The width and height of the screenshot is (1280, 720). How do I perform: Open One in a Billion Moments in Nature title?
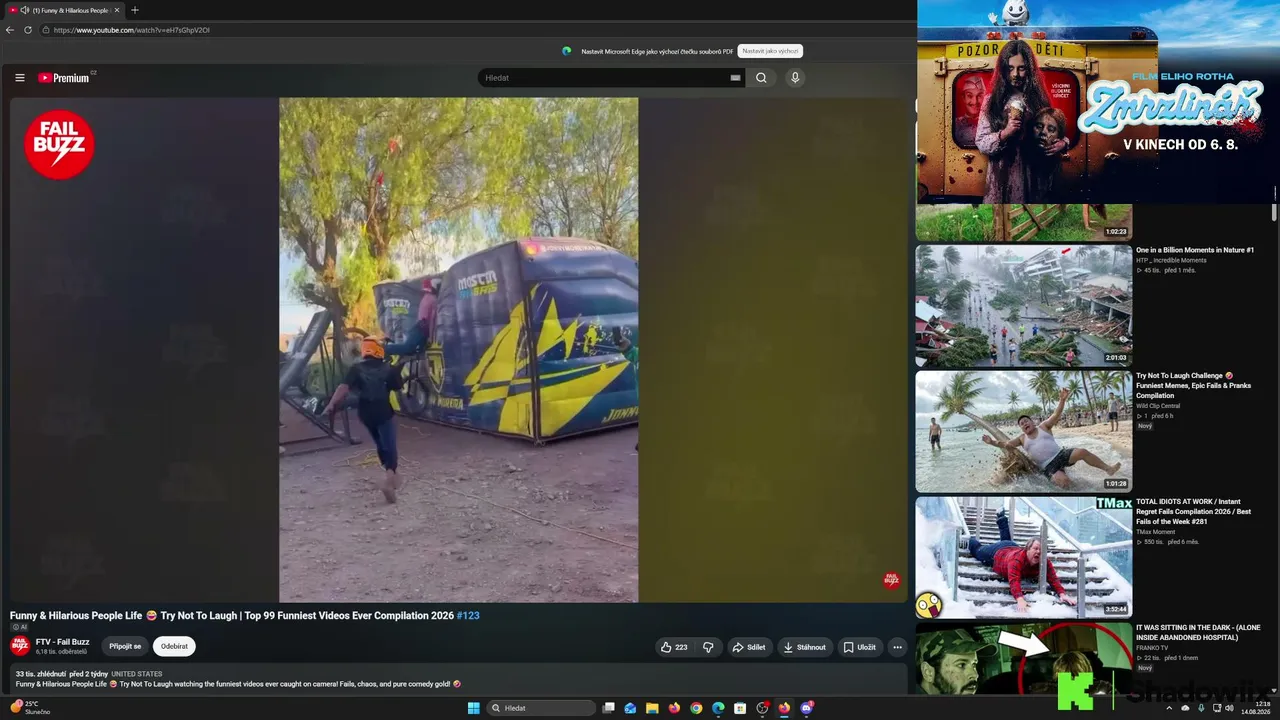tap(1195, 250)
